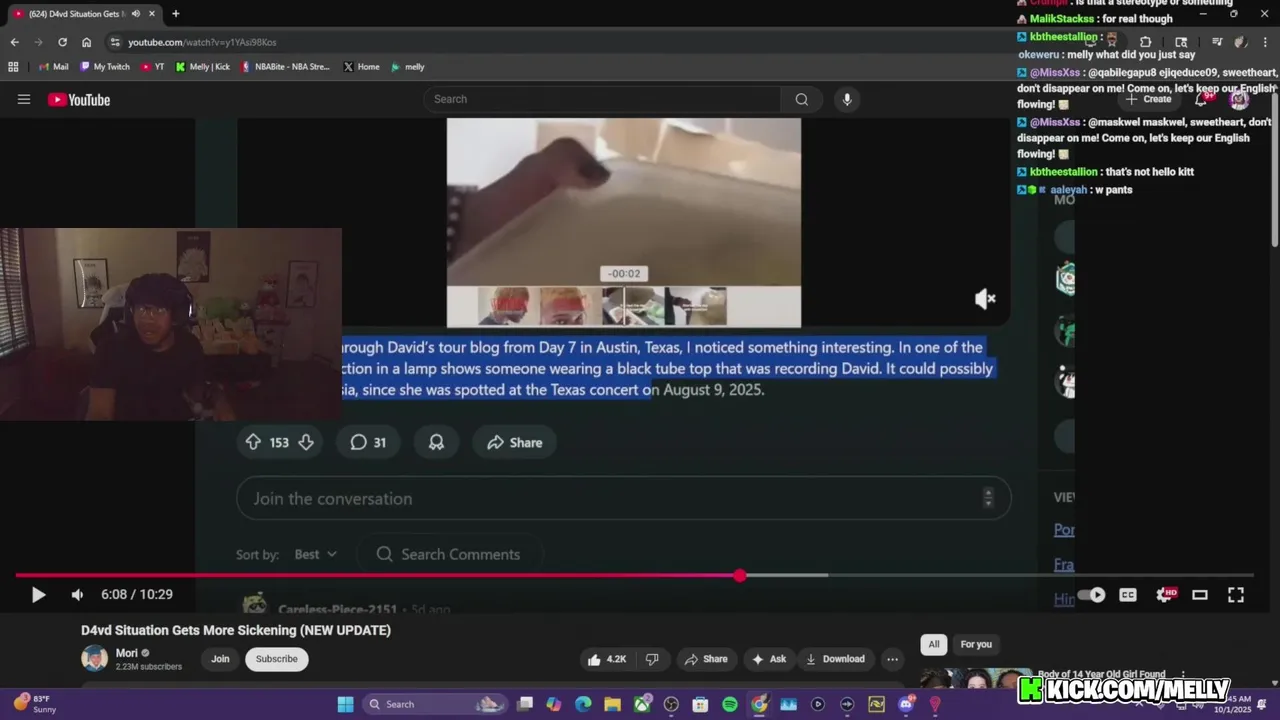Screen dimensions: 1280x720
Task: Click the site information icon in address bar
Action: pyautogui.click(x=115, y=42)
